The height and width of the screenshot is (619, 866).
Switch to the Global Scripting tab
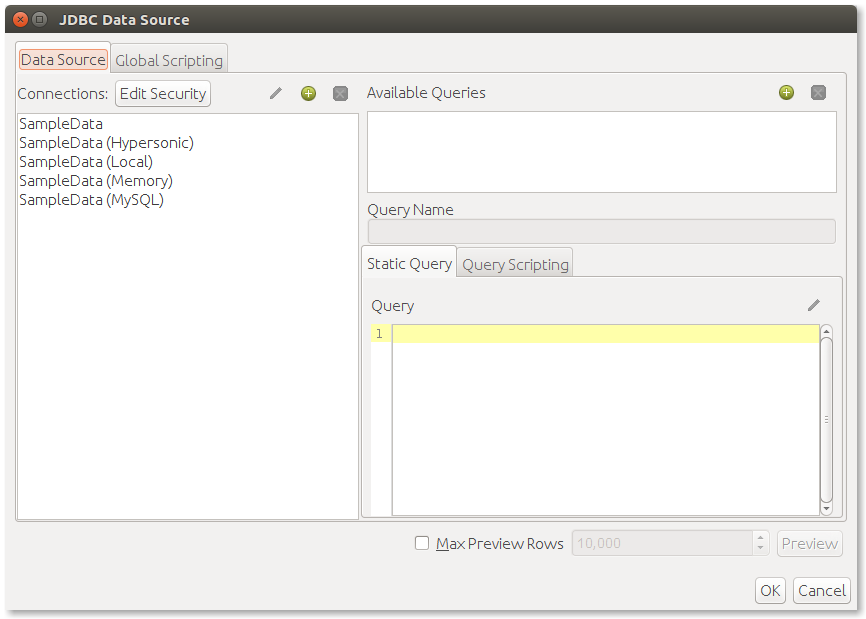tap(169, 60)
